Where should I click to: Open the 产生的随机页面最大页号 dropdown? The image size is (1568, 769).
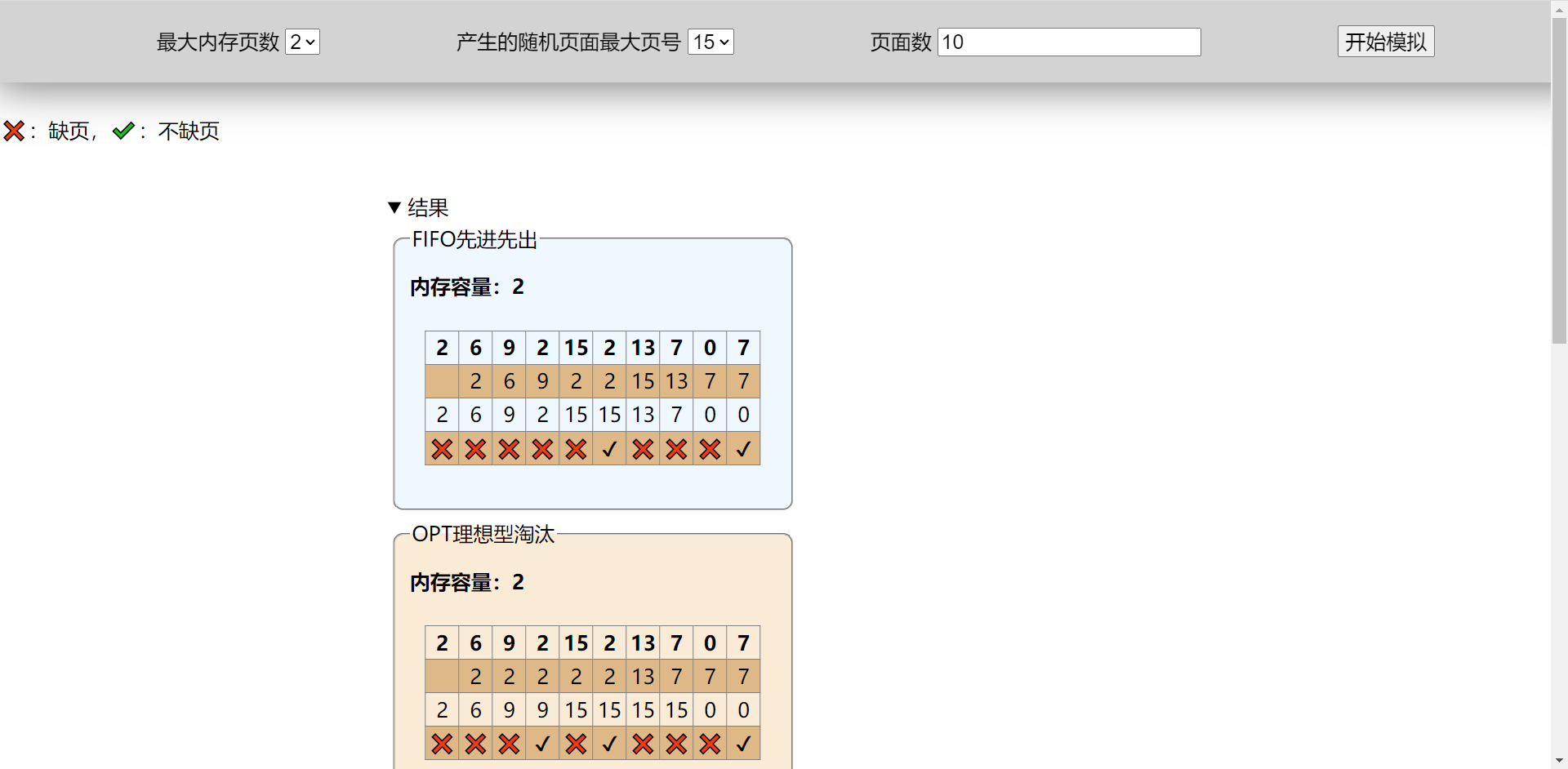[710, 42]
